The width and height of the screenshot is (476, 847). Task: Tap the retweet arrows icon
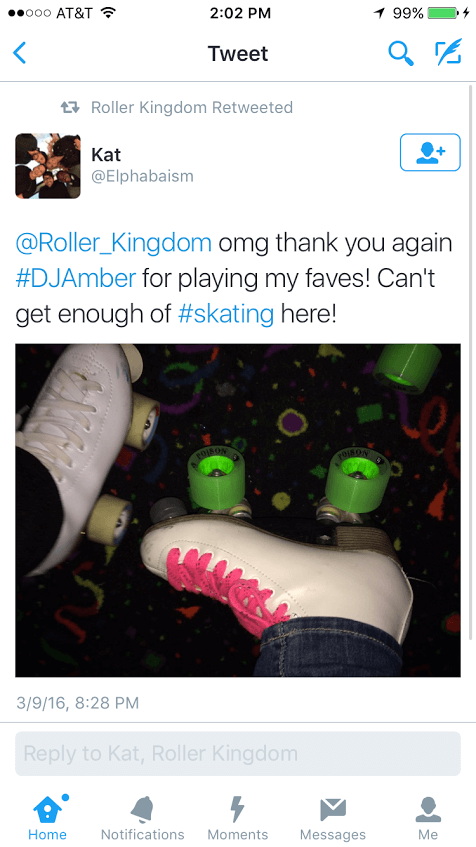[x=70, y=107]
